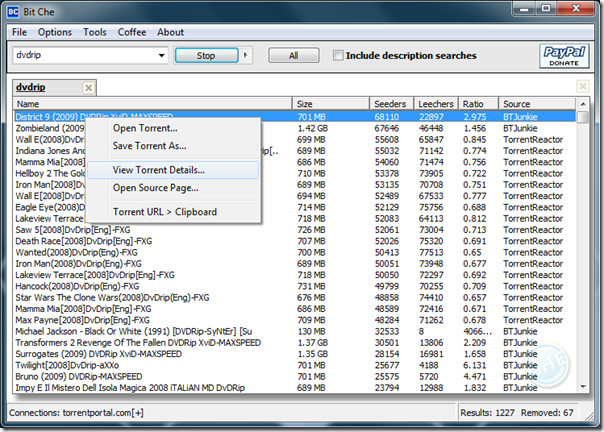Viewport: 604px width, 432px height.
Task: Select Impy E Il Mistero Dell Isola row
Action: pos(295,388)
